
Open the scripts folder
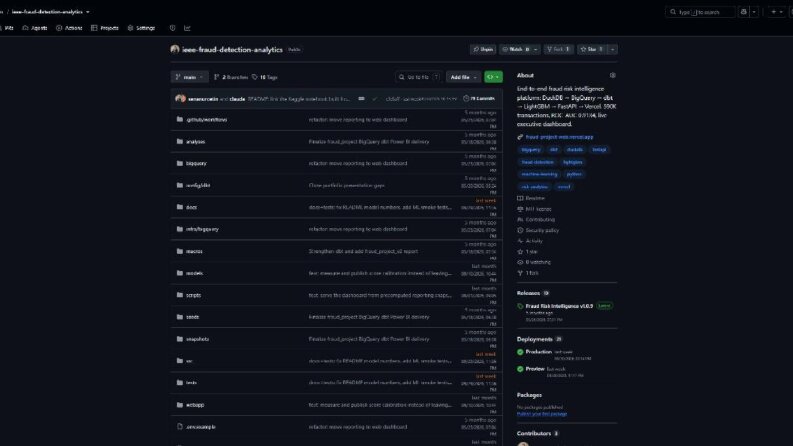coord(193,295)
